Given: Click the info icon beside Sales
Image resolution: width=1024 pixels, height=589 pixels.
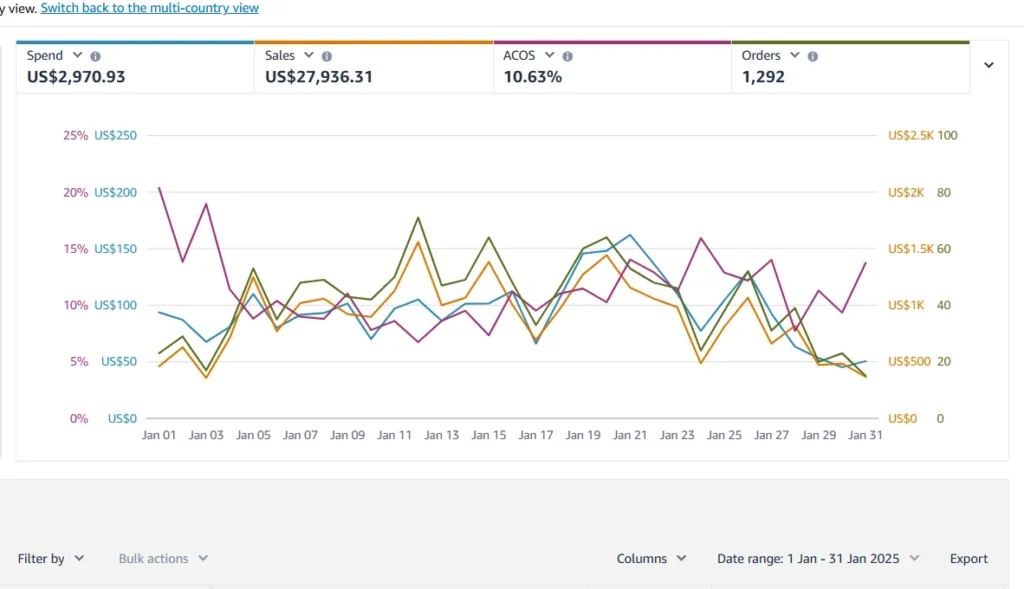Looking at the screenshot, I should pos(327,57).
